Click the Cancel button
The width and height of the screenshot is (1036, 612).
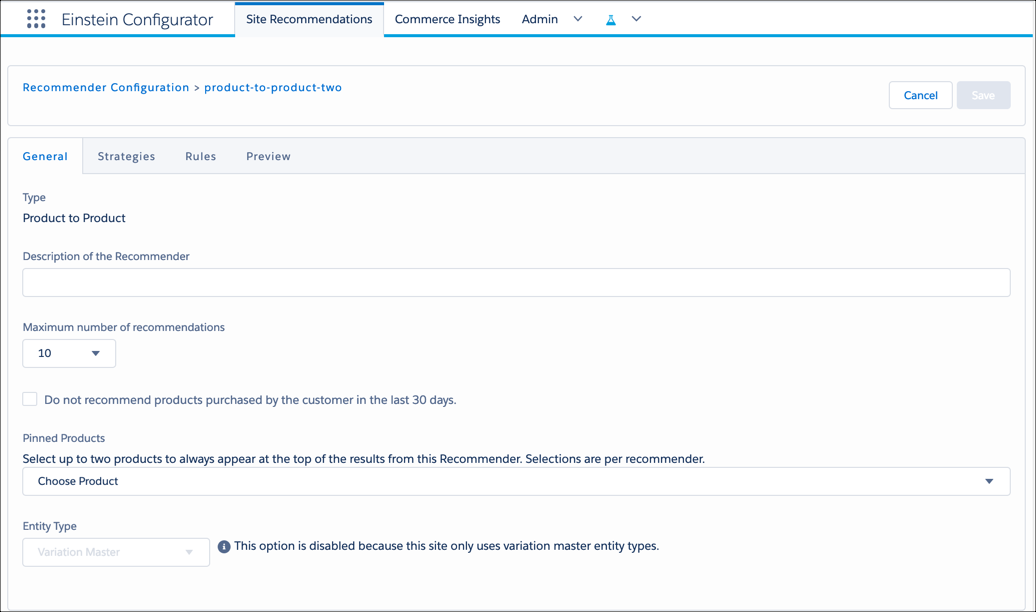coord(920,95)
